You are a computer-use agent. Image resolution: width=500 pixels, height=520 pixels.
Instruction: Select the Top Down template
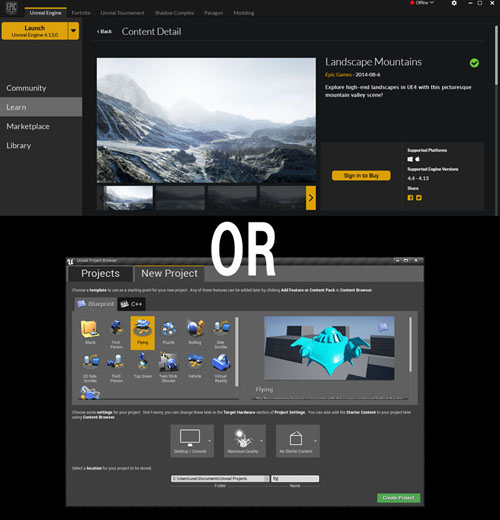click(x=143, y=366)
